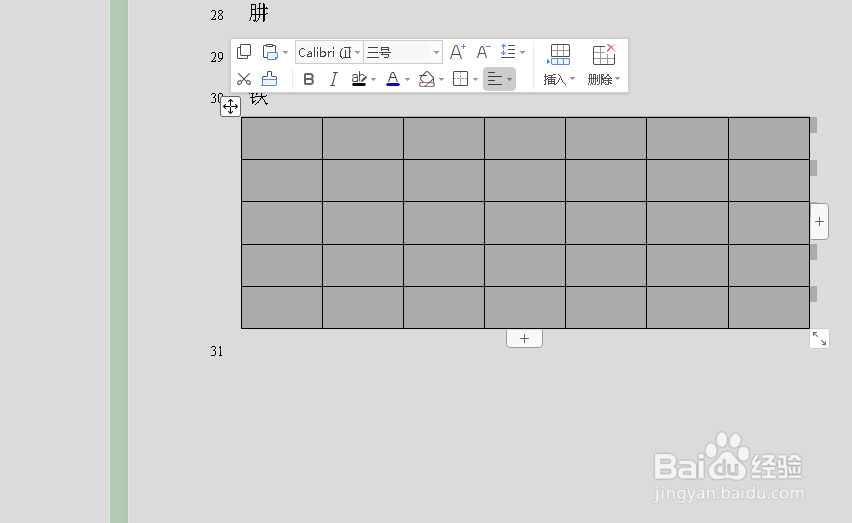The width and height of the screenshot is (852, 523).
Task: Open font color dropdown arrow
Action: 408,80
